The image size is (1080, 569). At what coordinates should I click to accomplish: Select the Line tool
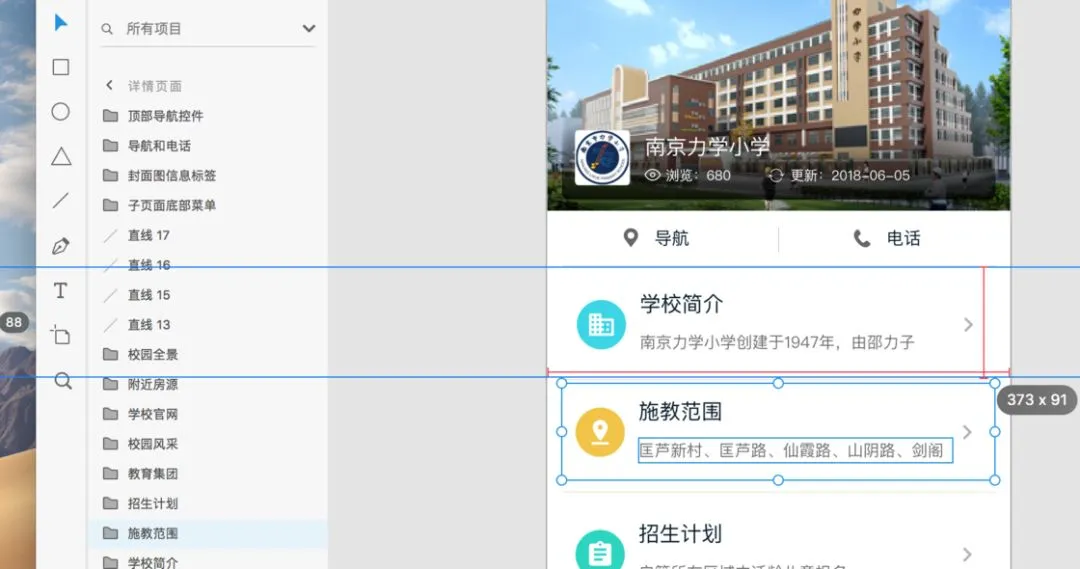point(61,200)
